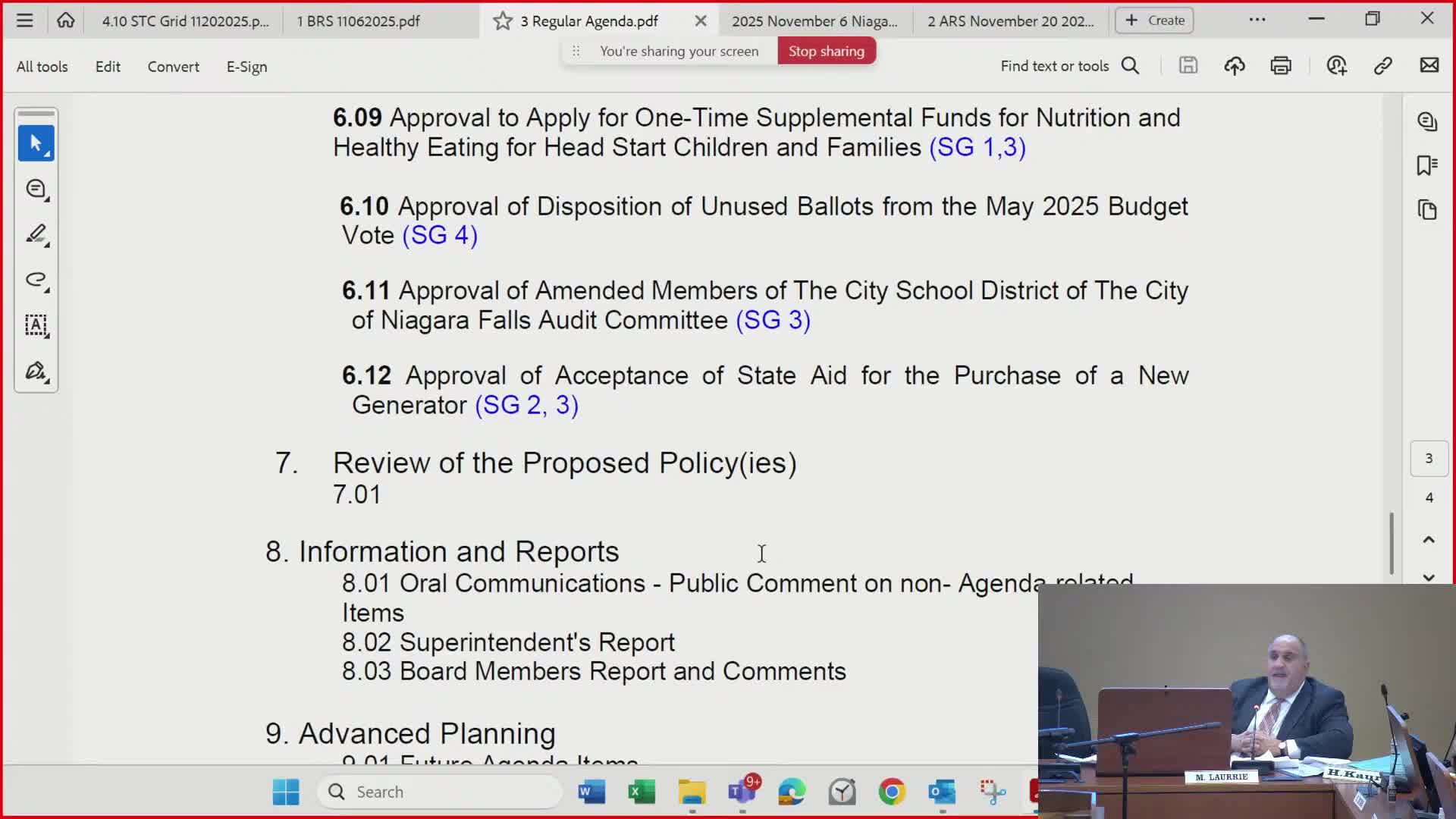The width and height of the screenshot is (1456, 819).
Task: Select the arrow Selection tool
Action: click(36, 143)
